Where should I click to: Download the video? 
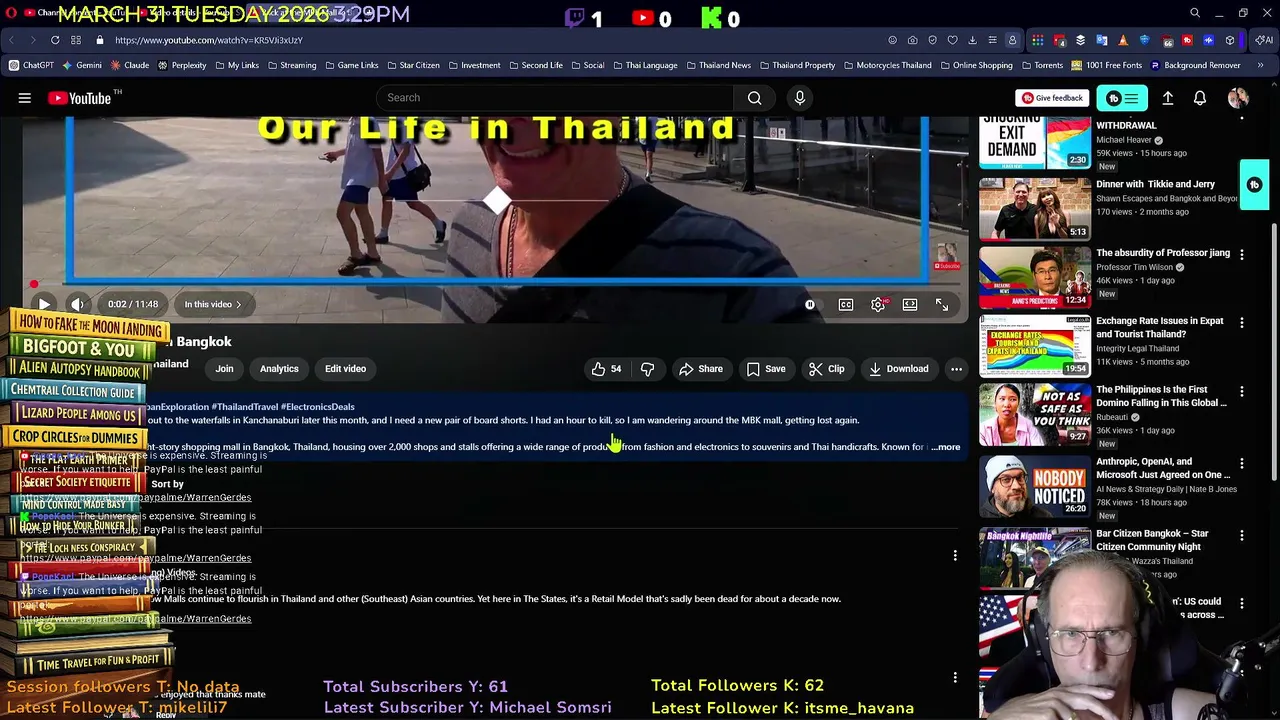898,369
